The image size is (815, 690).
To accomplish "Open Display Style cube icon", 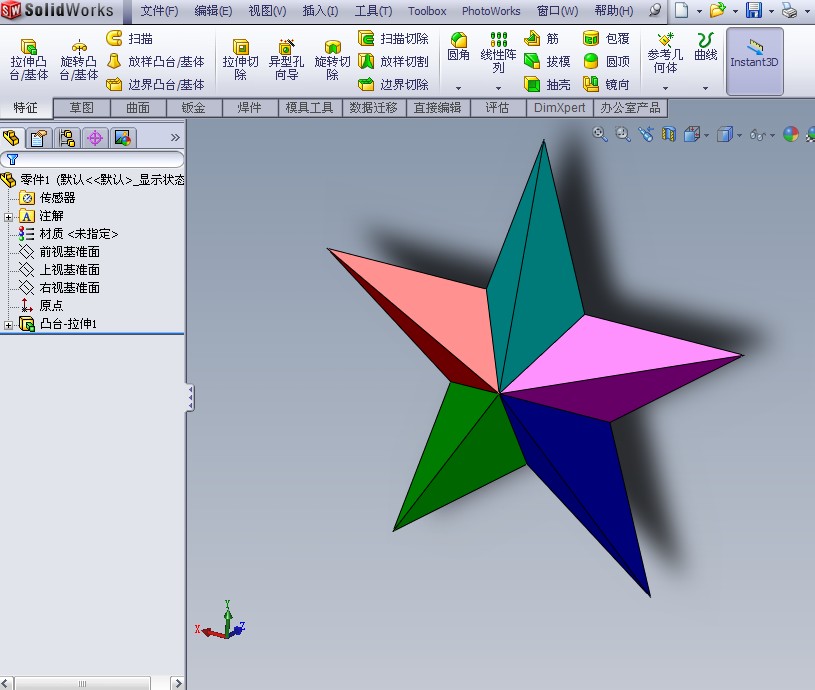I will 725,135.
